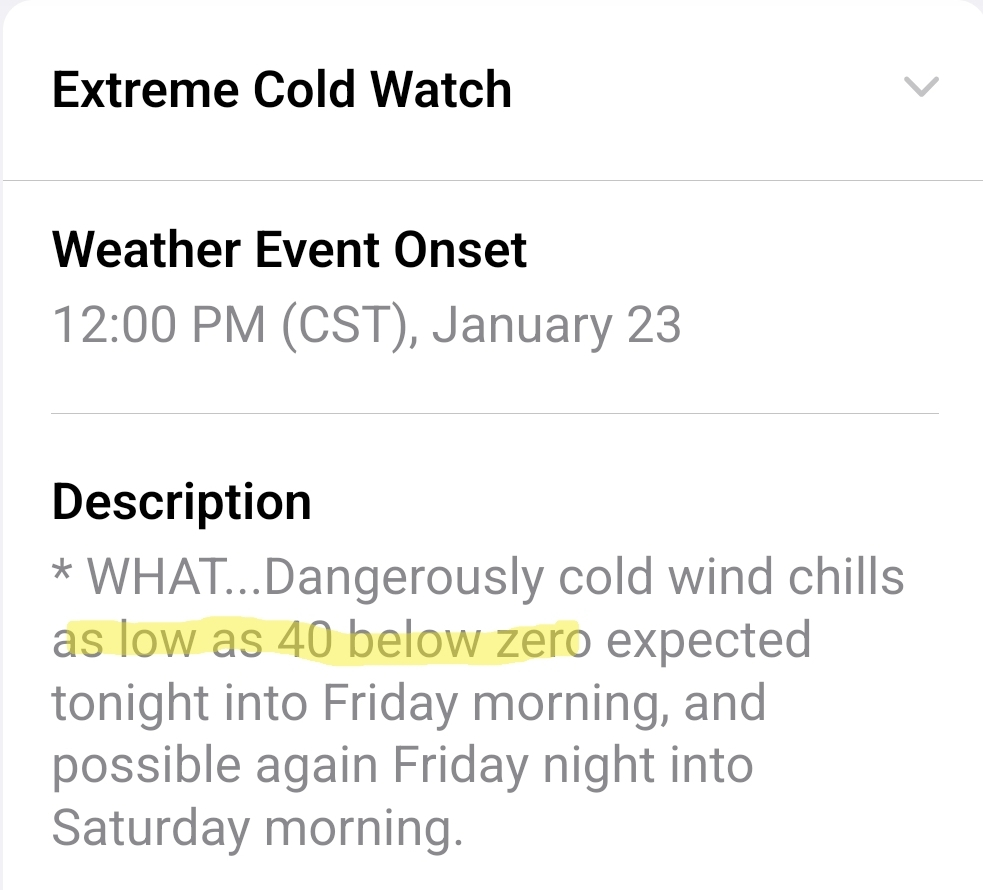Image resolution: width=983 pixels, height=890 pixels.
Task: Tap the asterisk before WHAT
Action: coord(61,577)
